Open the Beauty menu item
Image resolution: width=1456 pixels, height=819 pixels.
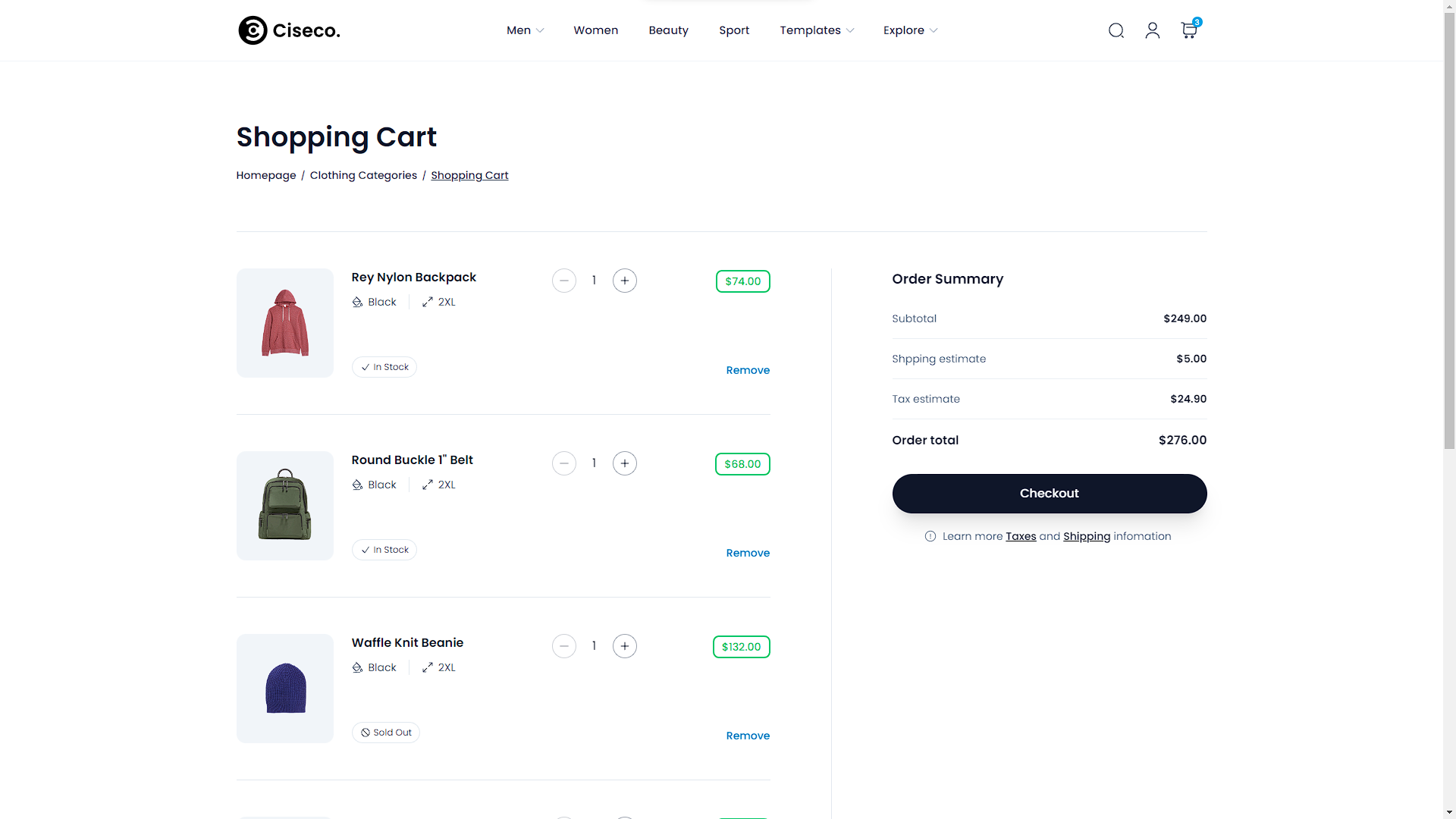coord(668,30)
